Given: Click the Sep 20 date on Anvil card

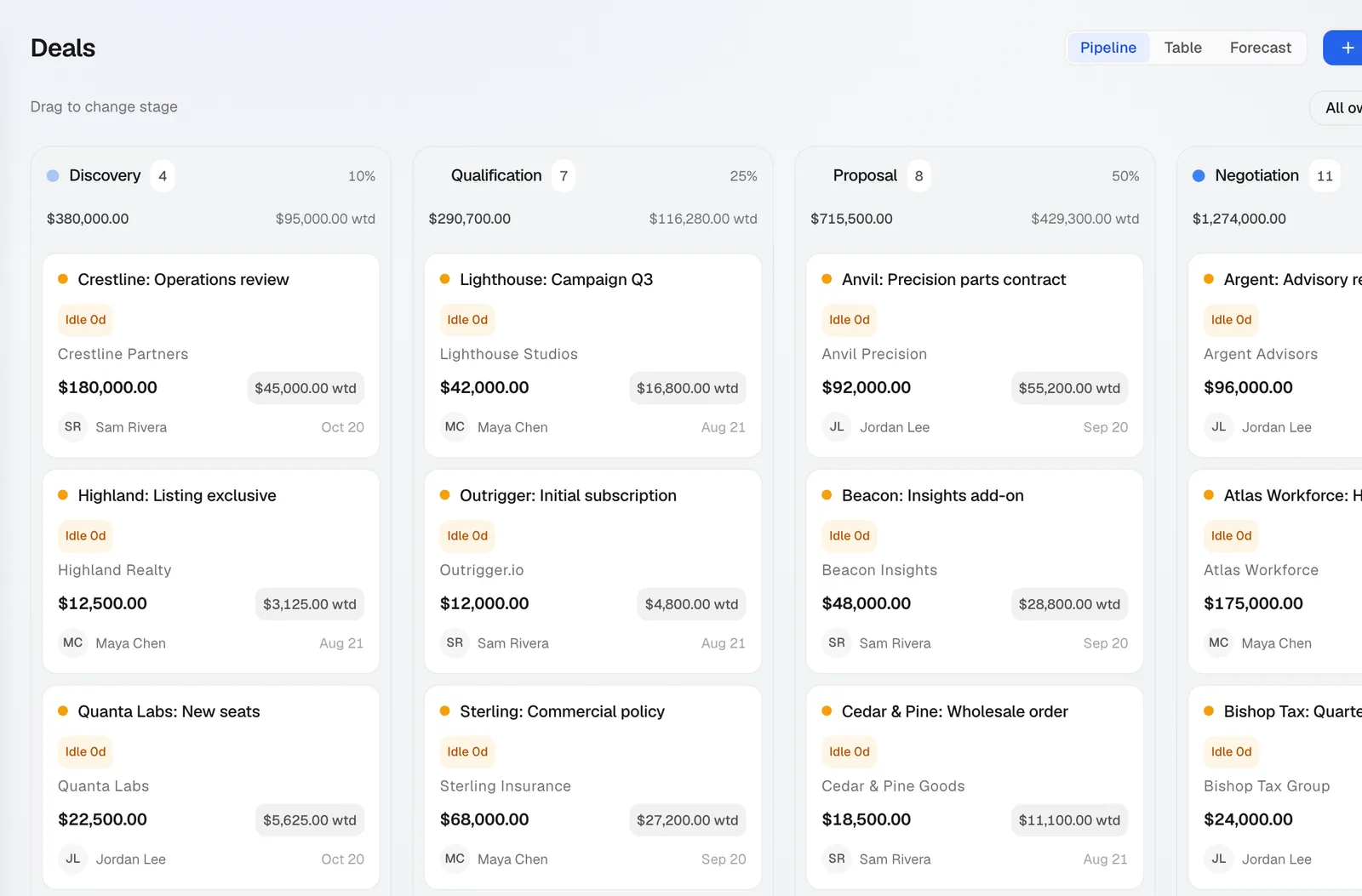Looking at the screenshot, I should [1105, 427].
